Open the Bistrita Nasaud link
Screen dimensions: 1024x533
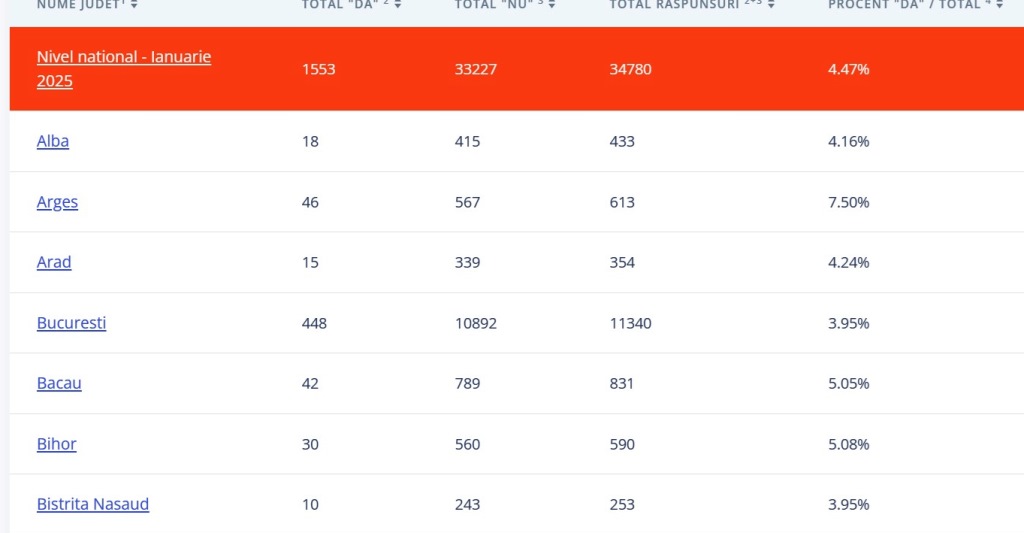pos(93,504)
